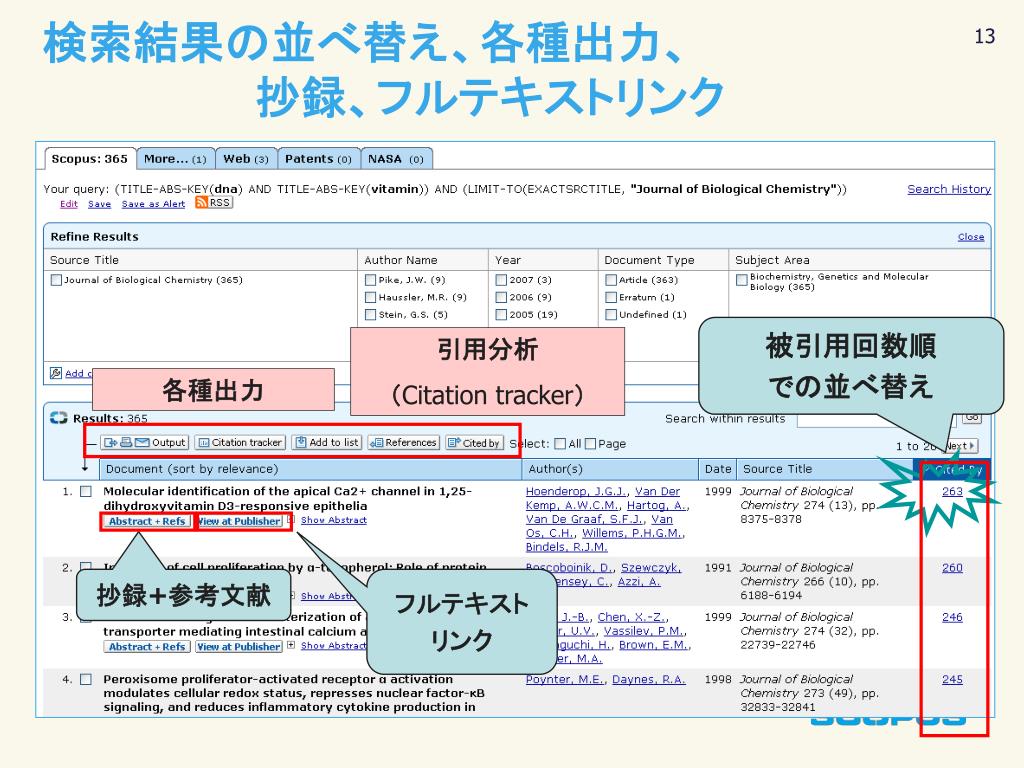Screen dimensions: 1024x768
Task: Click View at Publisher for result 3
Action: pyautogui.click(x=239, y=647)
